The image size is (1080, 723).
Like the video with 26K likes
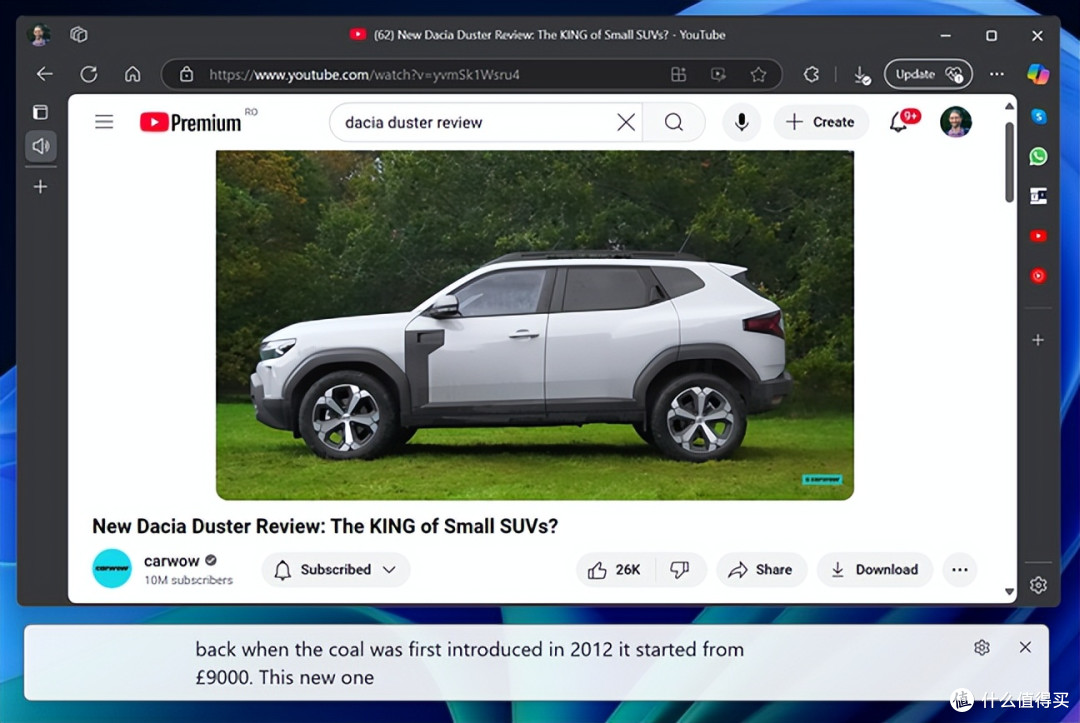[614, 569]
